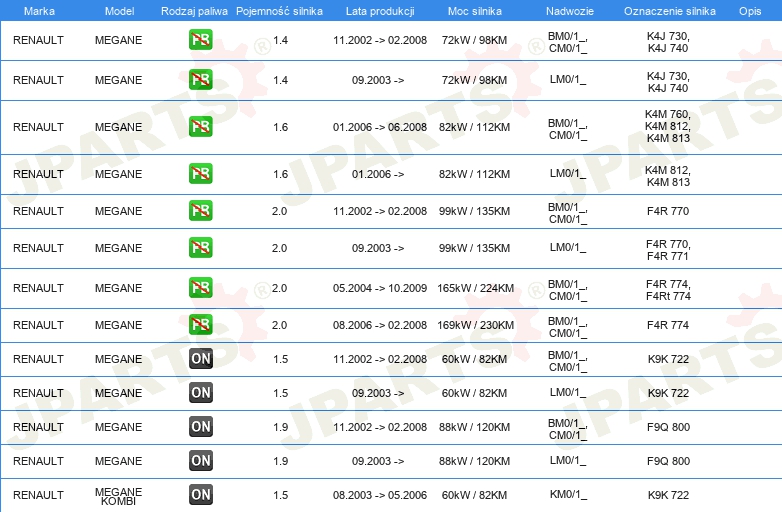This screenshot has width=782, height=512.
Task: Click petrol icon in 1.4 11.2002 -> 02.2008 row
Action: (200, 40)
